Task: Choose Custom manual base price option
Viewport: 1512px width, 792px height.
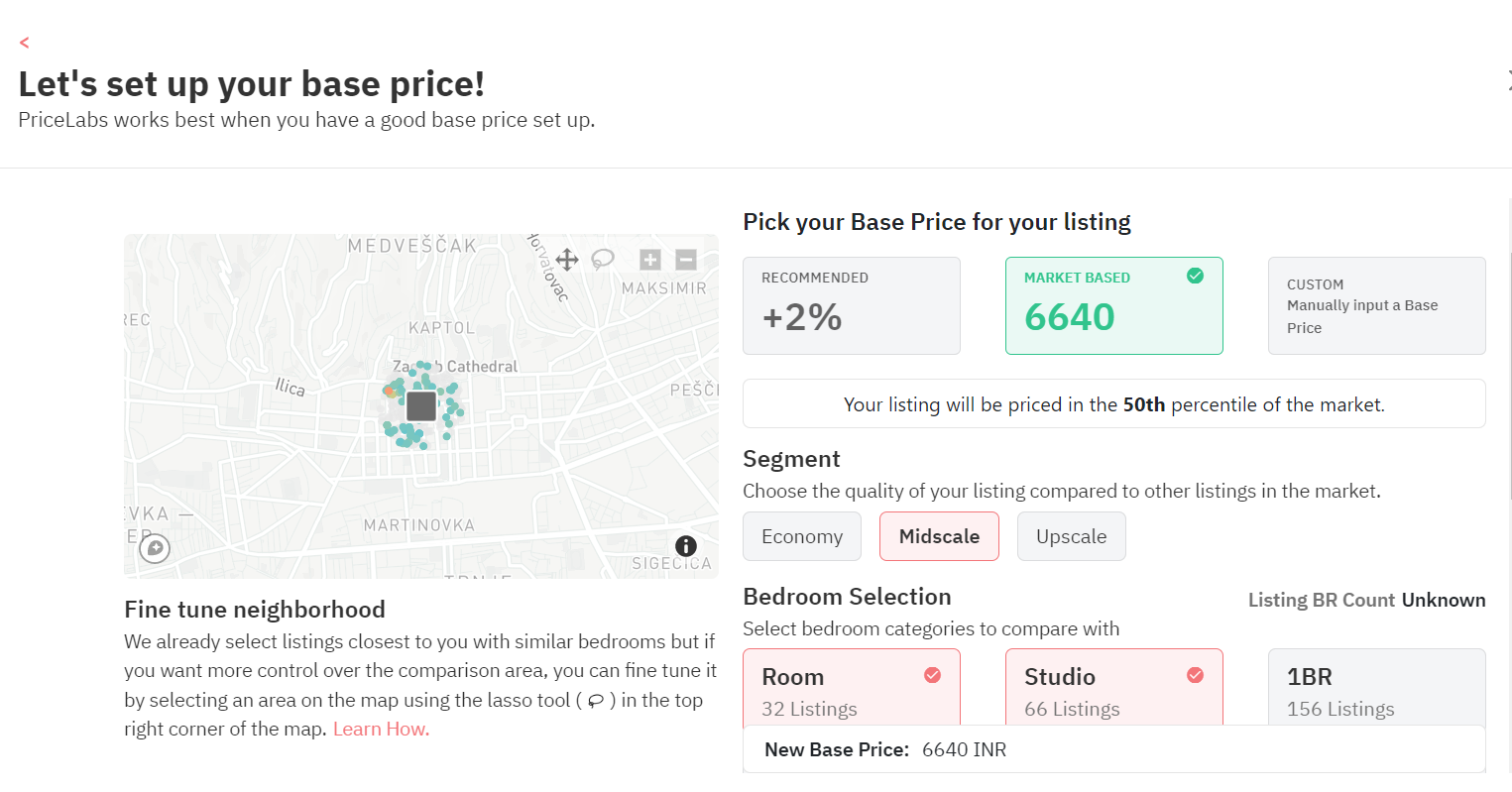Action: (1376, 305)
